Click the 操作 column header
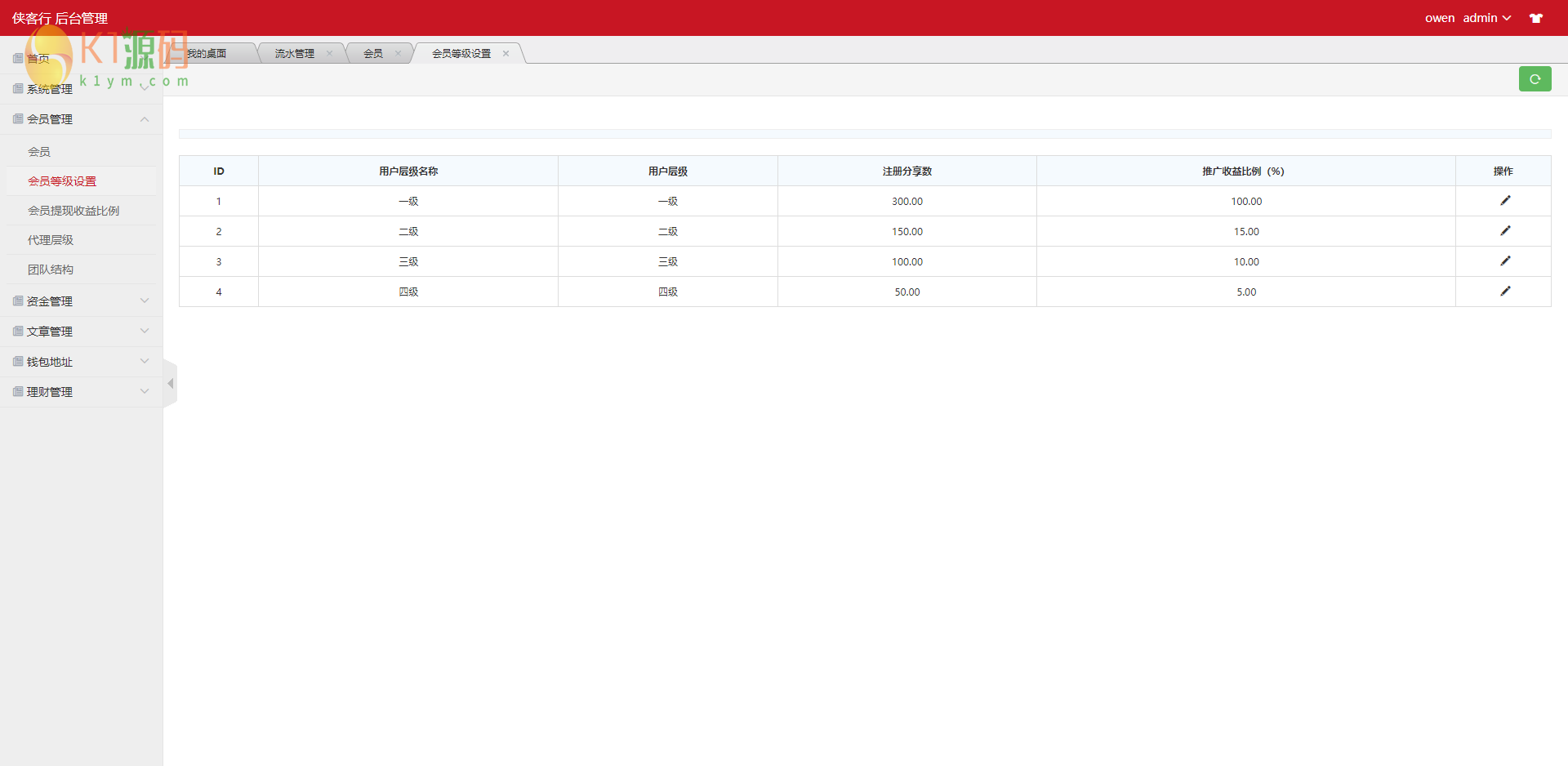 tap(1503, 171)
